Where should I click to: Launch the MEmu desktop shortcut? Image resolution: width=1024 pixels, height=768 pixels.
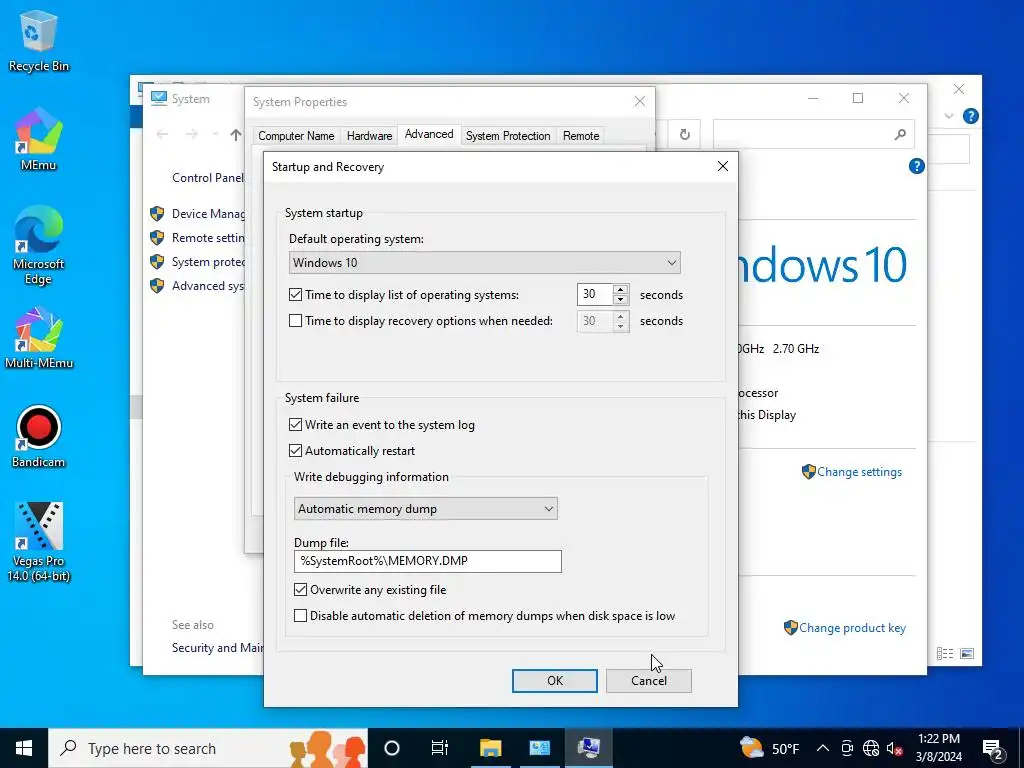39,139
